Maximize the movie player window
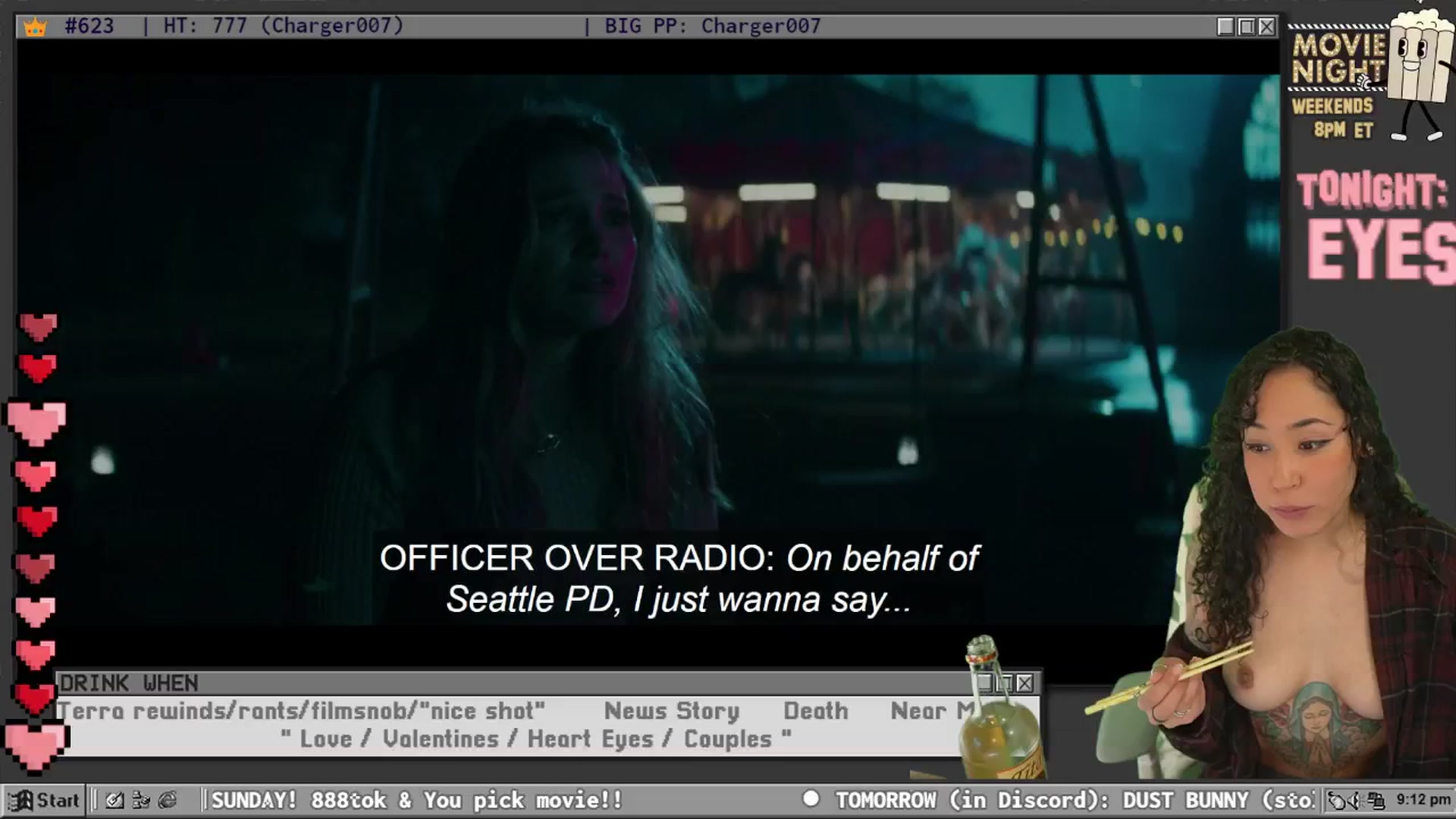Viewport: 1456px width, 819px height. (x=1246, y=27)
